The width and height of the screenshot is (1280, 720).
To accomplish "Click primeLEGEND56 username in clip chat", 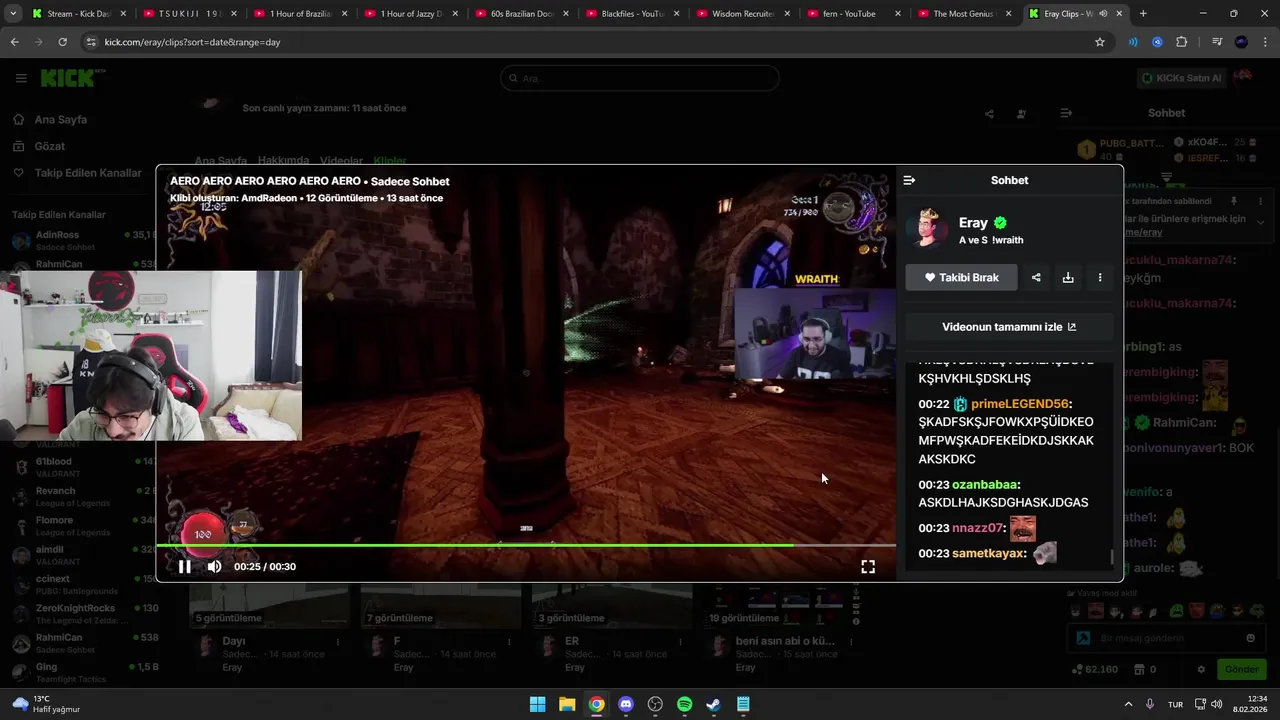I will click(1019, 404).
